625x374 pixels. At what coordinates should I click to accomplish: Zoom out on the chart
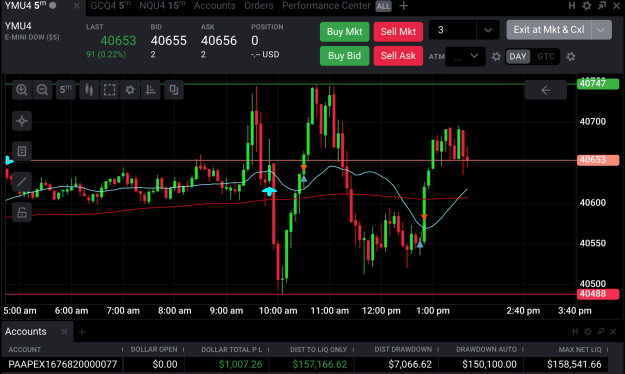pos(43,90)
